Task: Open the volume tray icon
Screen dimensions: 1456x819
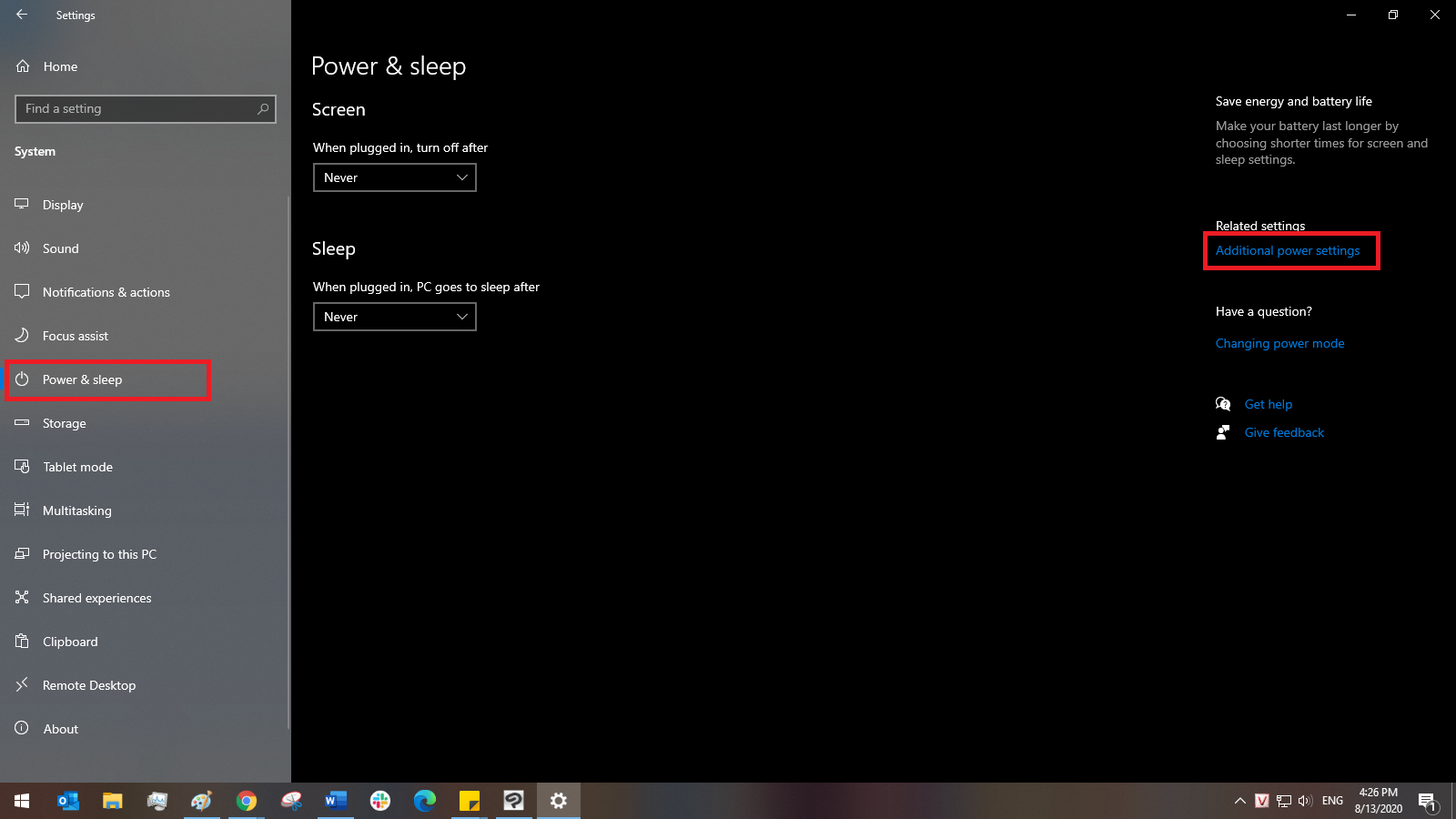Action: (x=1305, y=801)
